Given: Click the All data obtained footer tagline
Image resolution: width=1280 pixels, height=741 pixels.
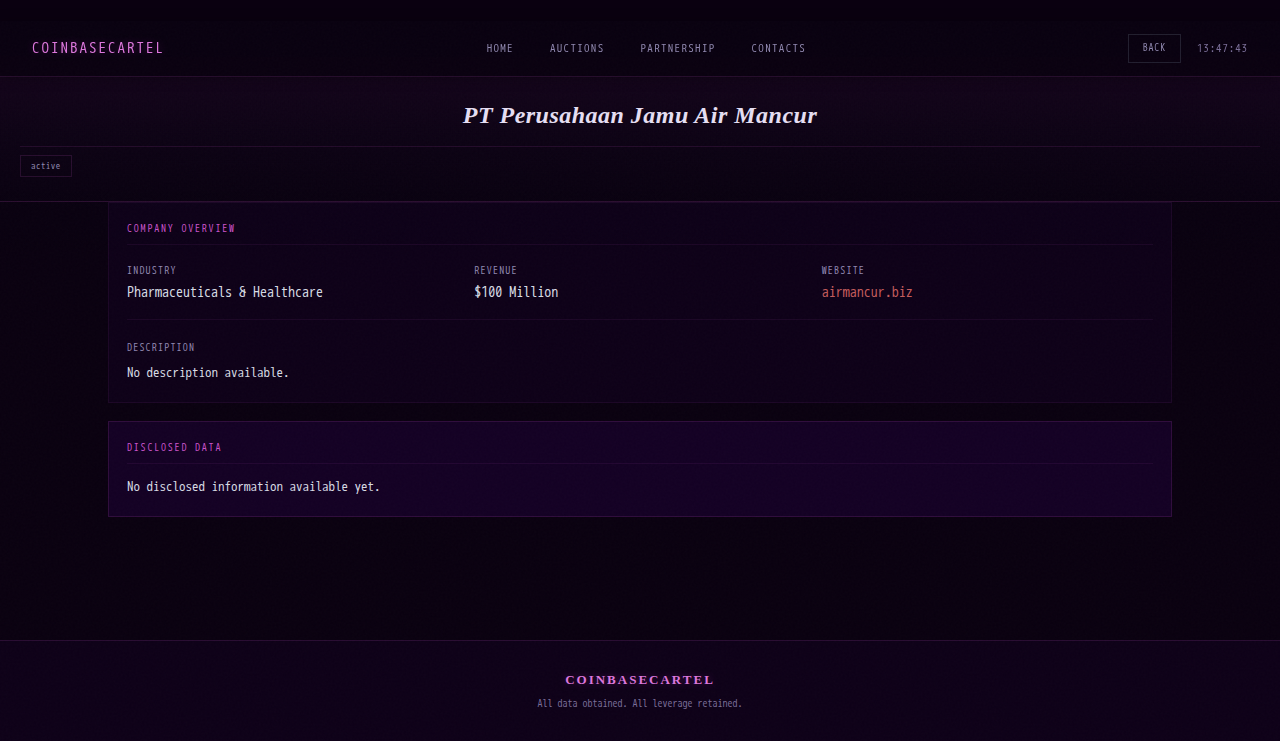Looking at the screenshot, I should pos(640,704).
